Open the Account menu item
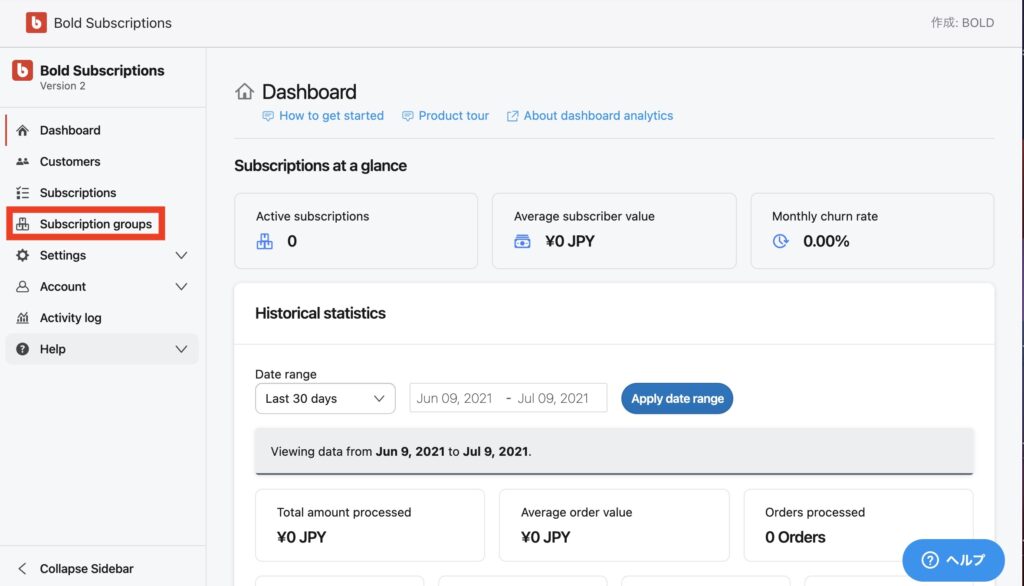The height and width of the screenshot is (586, 1024). [63, 287]
